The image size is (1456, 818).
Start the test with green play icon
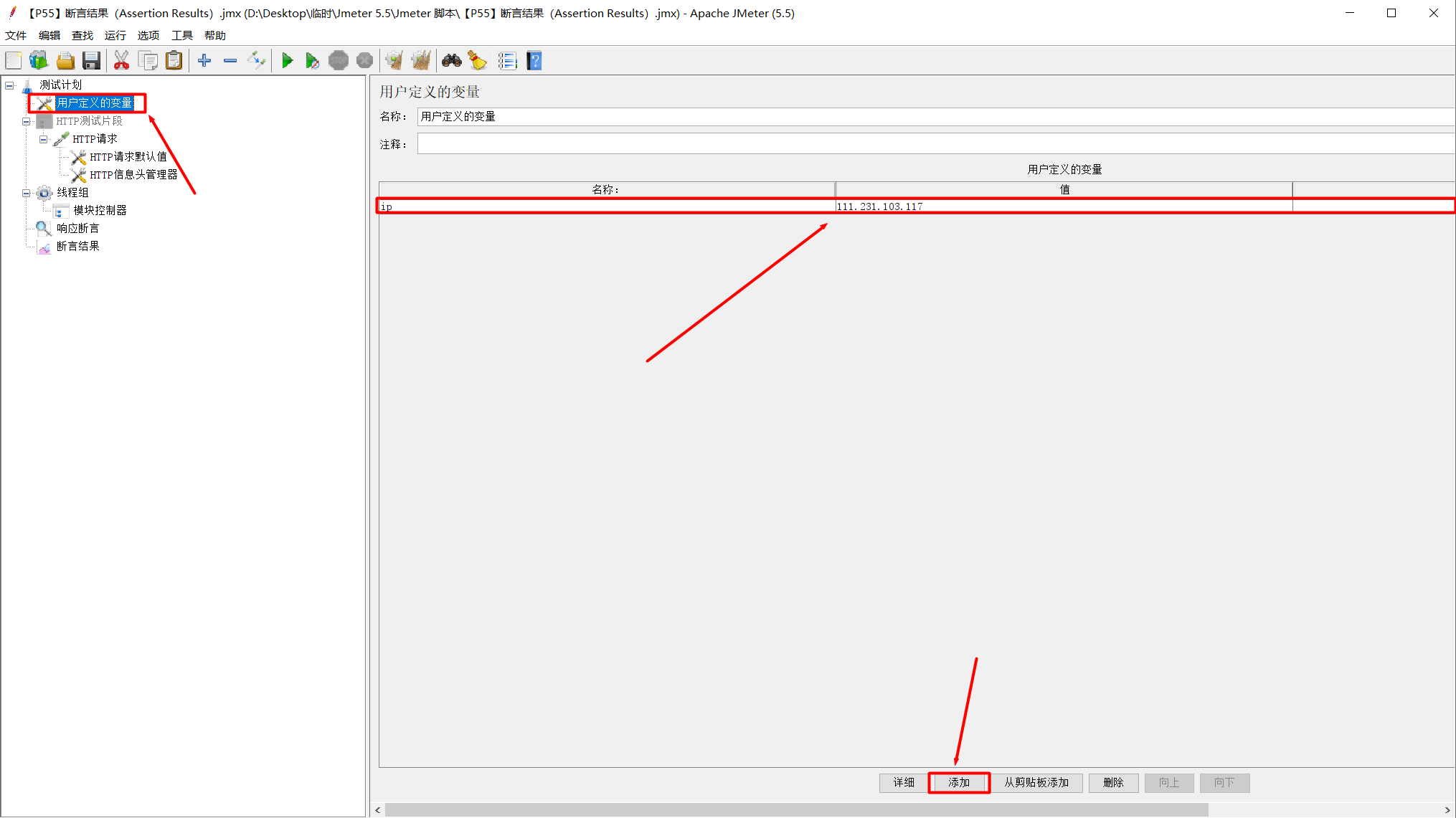click(x=287, y=61)
